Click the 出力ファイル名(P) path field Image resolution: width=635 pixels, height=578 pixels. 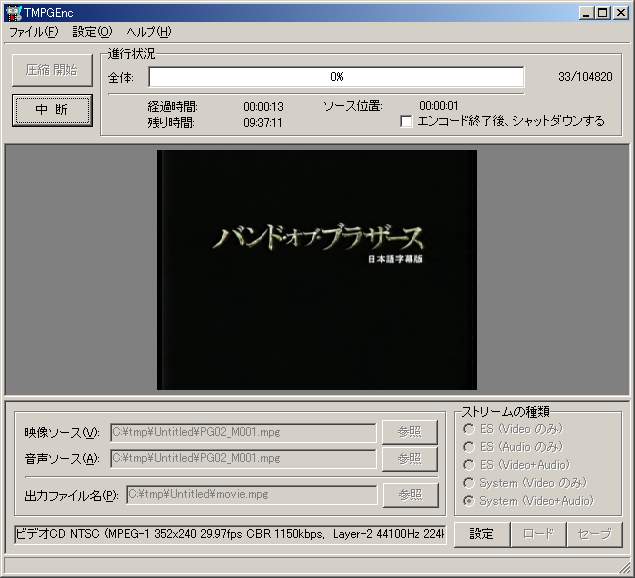(x=251, y=495)
